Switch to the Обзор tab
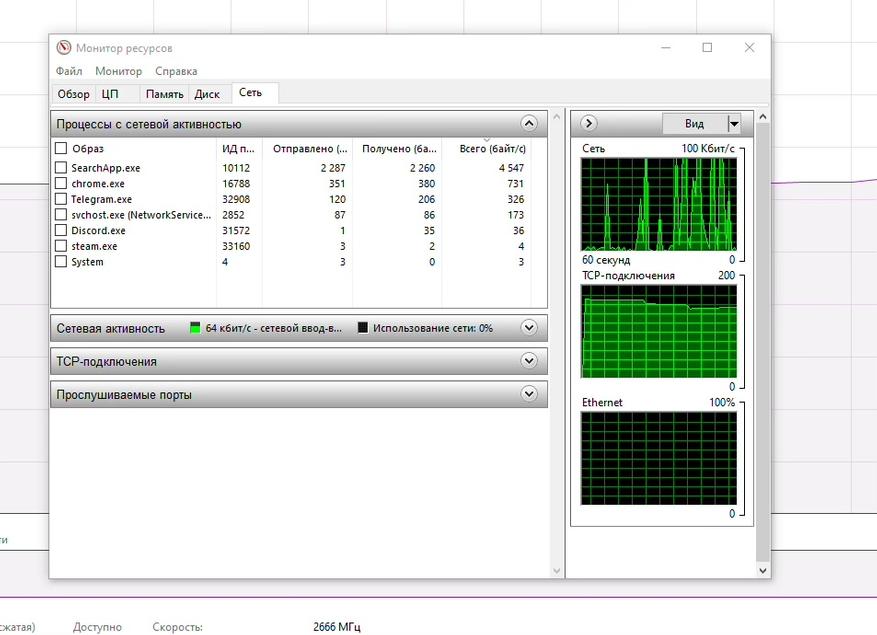The height and width of the screenshot is (635, 877). (73, 94)
